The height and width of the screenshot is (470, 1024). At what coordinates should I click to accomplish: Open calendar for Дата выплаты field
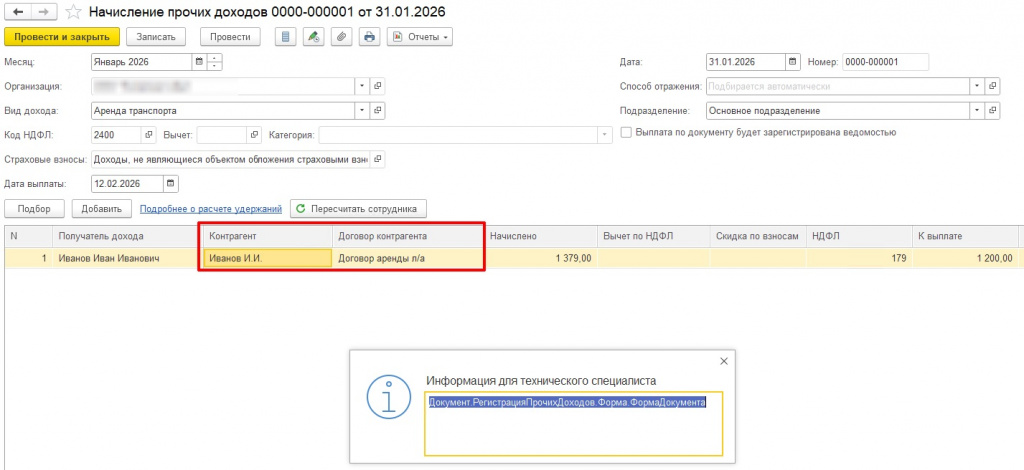tap(170, 184)
